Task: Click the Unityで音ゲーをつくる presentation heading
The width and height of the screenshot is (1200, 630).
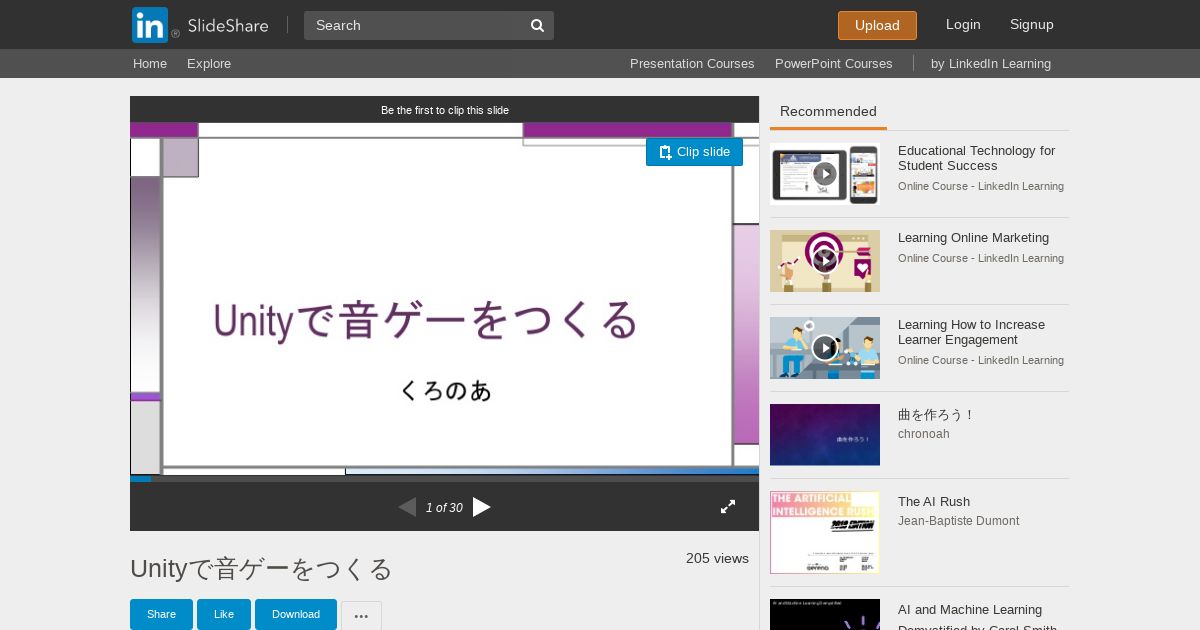Action: pos(261,569)
